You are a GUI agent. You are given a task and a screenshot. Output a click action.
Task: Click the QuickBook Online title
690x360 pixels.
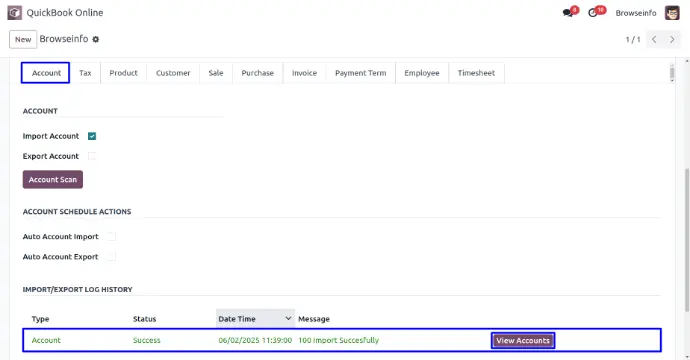(65, 13)
